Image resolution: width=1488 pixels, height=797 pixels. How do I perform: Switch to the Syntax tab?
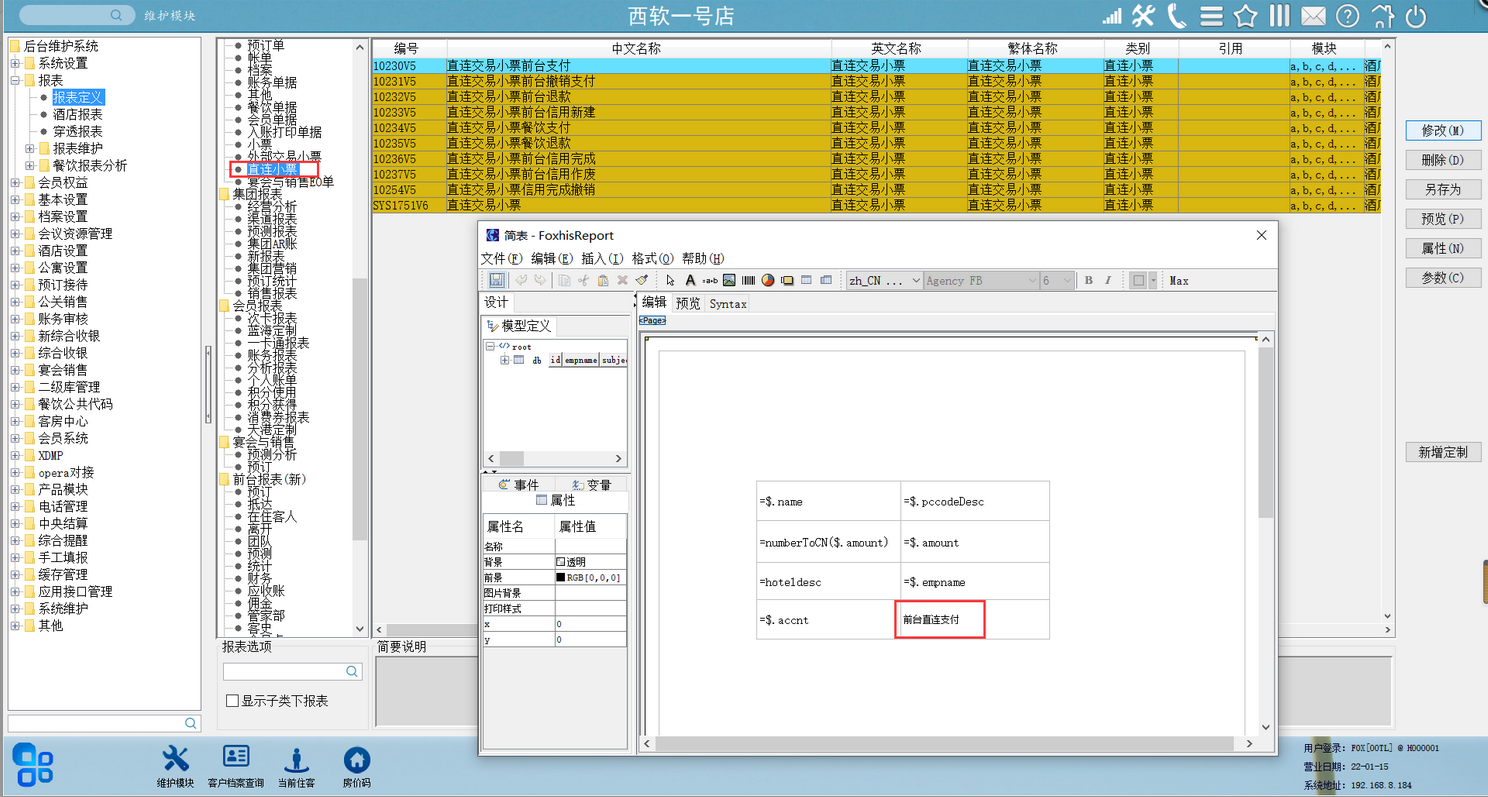pos(728,303)
